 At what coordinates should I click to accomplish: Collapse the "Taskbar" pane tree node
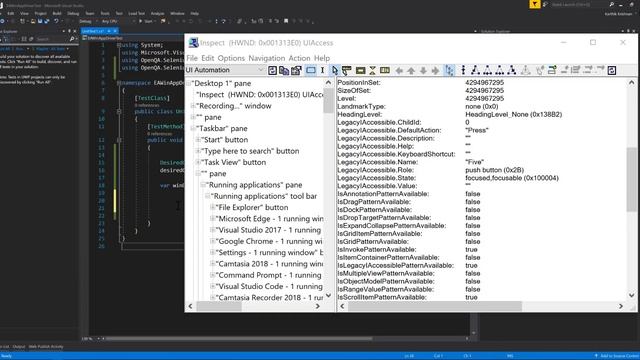[x=193, y=128]
